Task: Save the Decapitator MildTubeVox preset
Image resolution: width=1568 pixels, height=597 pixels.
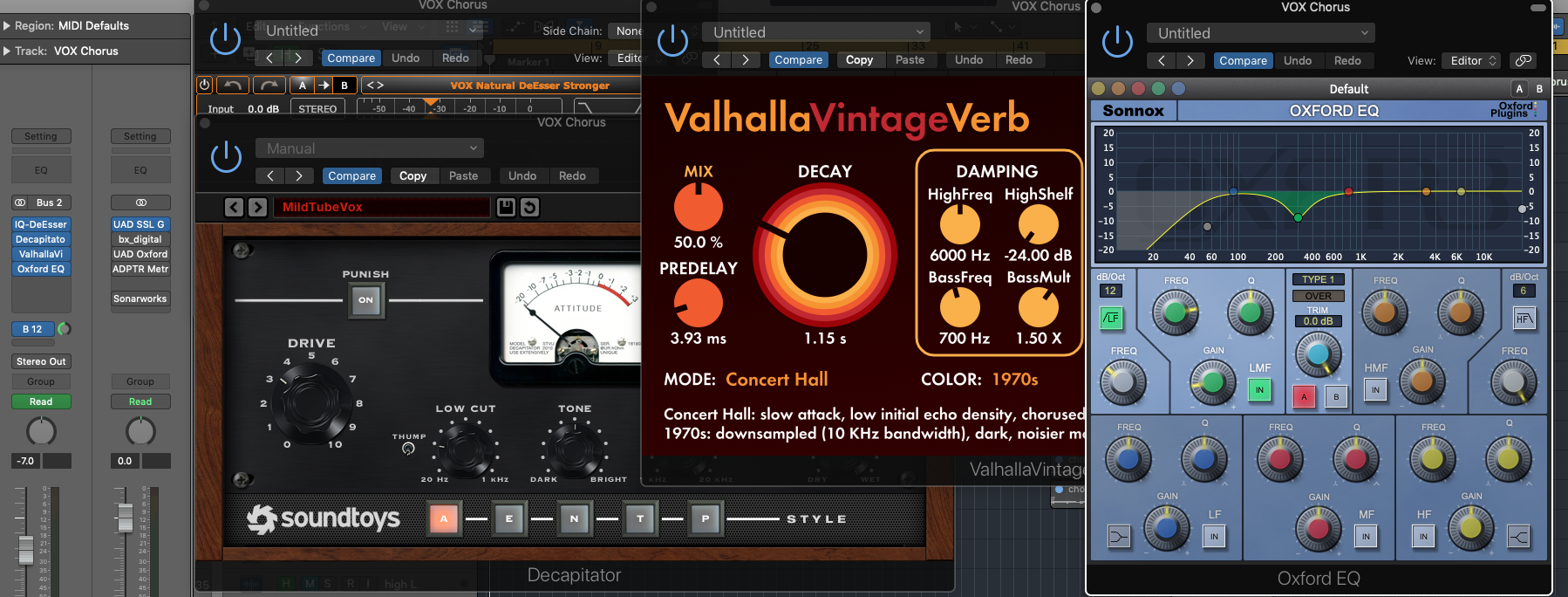Action: point(506,207)
